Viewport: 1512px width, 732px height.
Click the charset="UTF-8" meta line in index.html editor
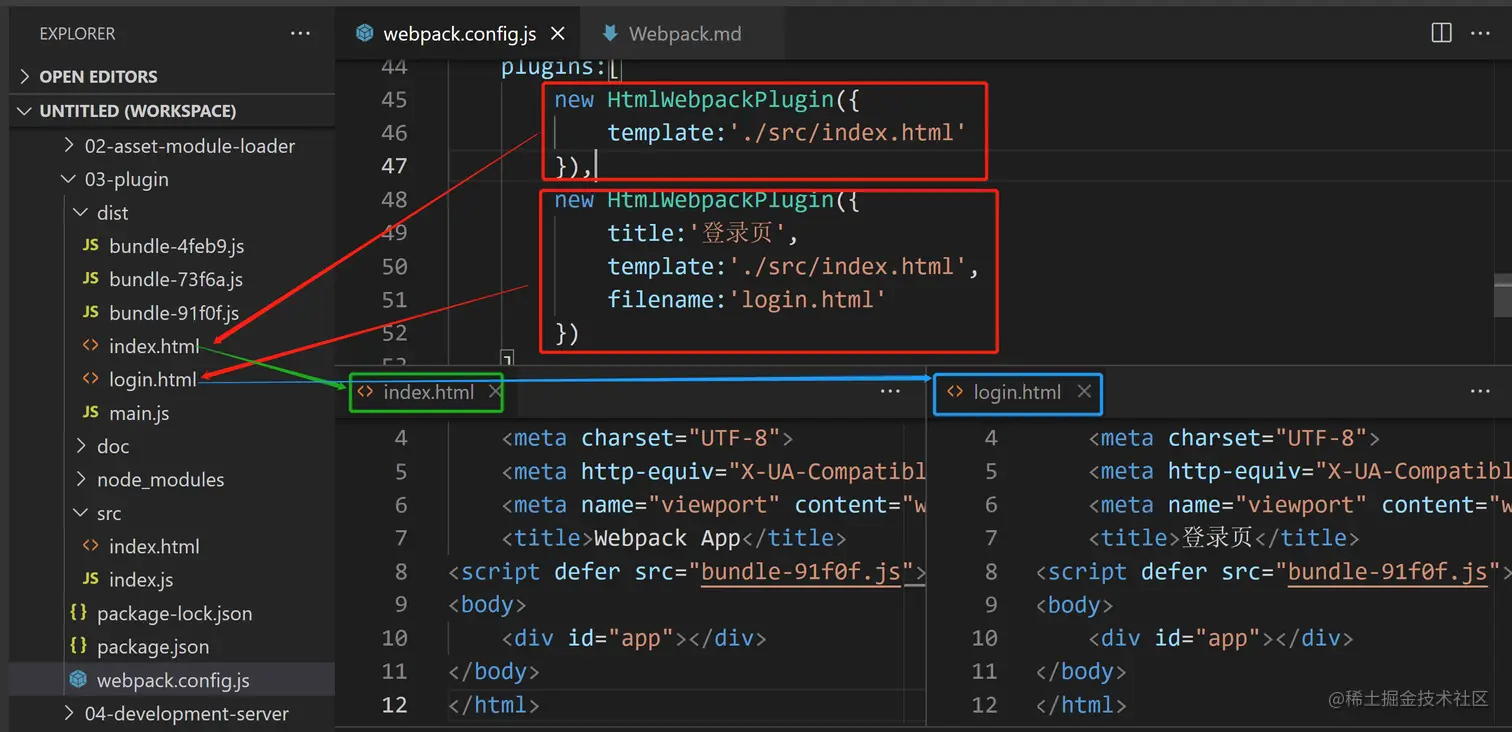[647, 438]
